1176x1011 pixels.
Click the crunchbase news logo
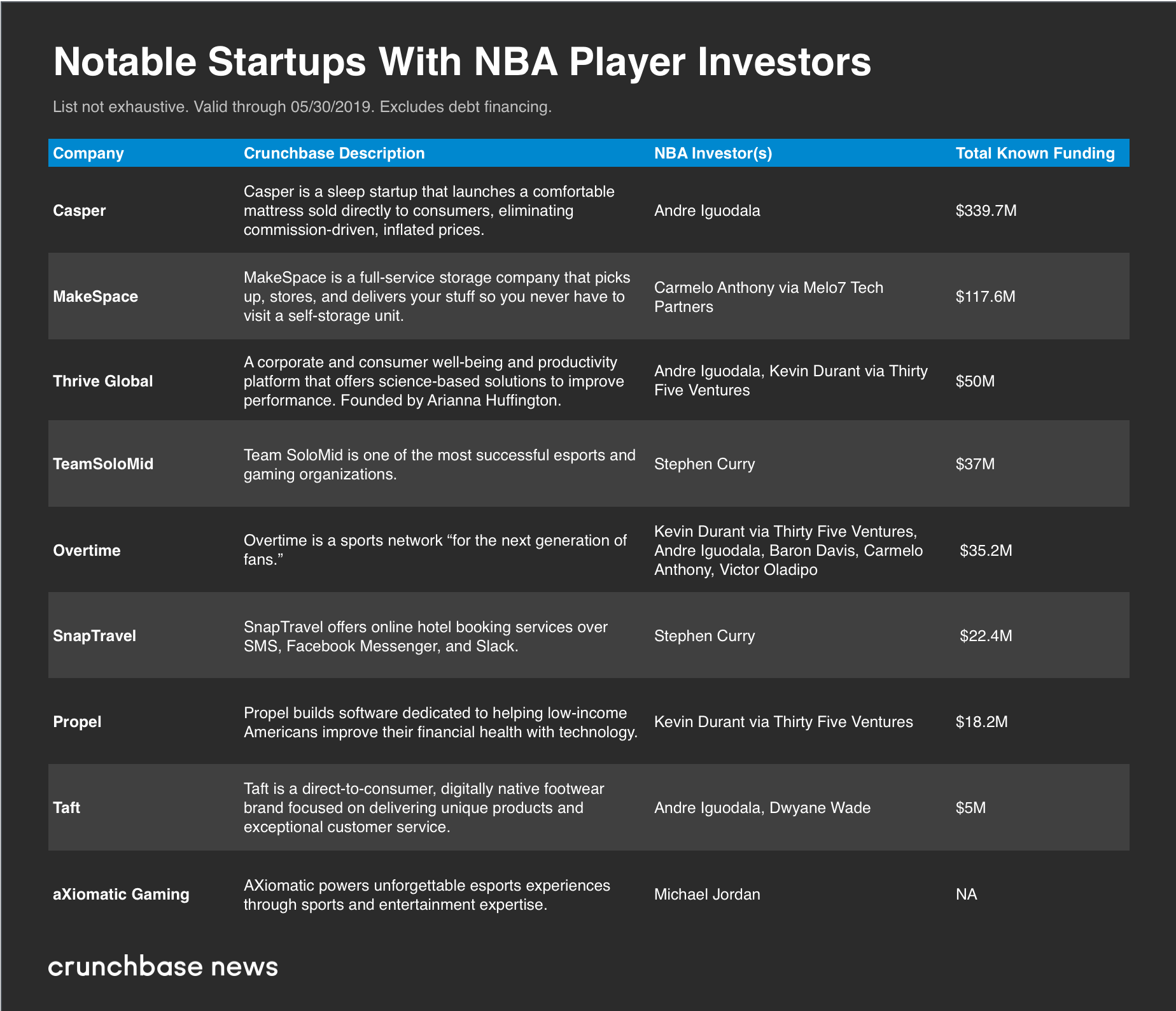(x=163, y=966)
